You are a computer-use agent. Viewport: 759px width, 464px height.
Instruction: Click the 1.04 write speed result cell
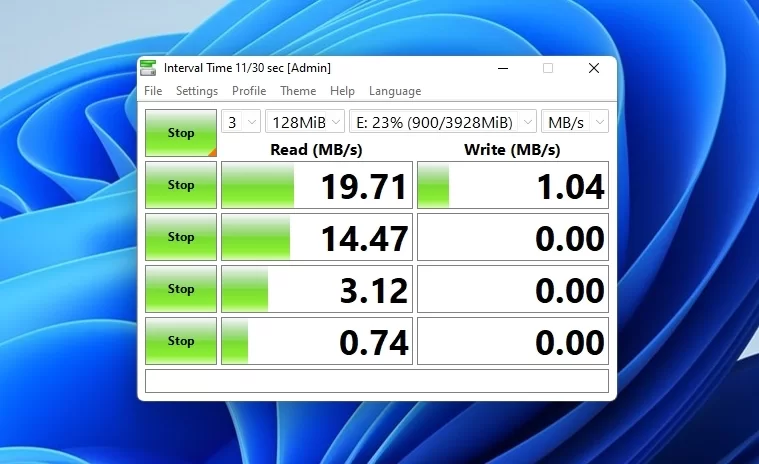pos(512,186)
